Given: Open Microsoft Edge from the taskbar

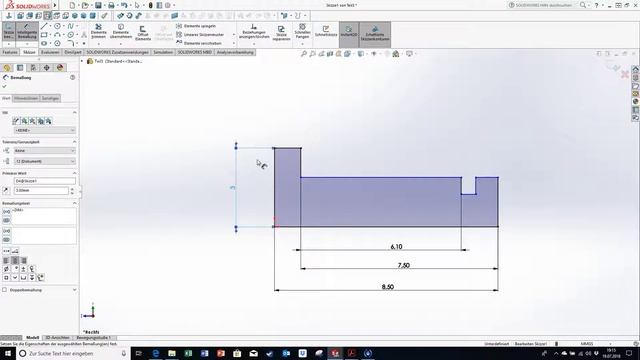Looking at the screenshot, I should coord(156,353).
